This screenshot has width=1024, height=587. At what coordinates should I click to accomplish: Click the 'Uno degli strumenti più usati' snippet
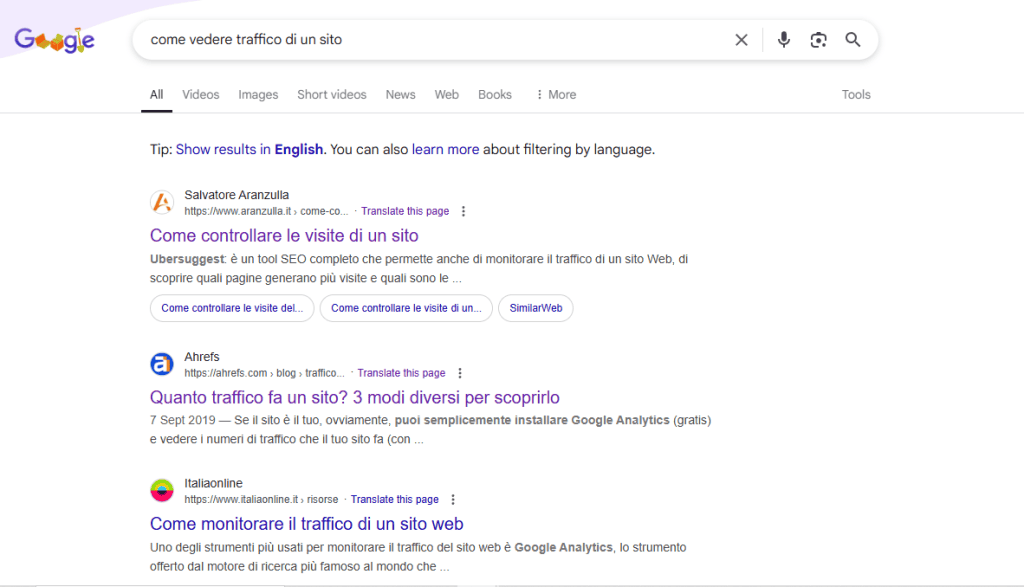click(418, 557)
